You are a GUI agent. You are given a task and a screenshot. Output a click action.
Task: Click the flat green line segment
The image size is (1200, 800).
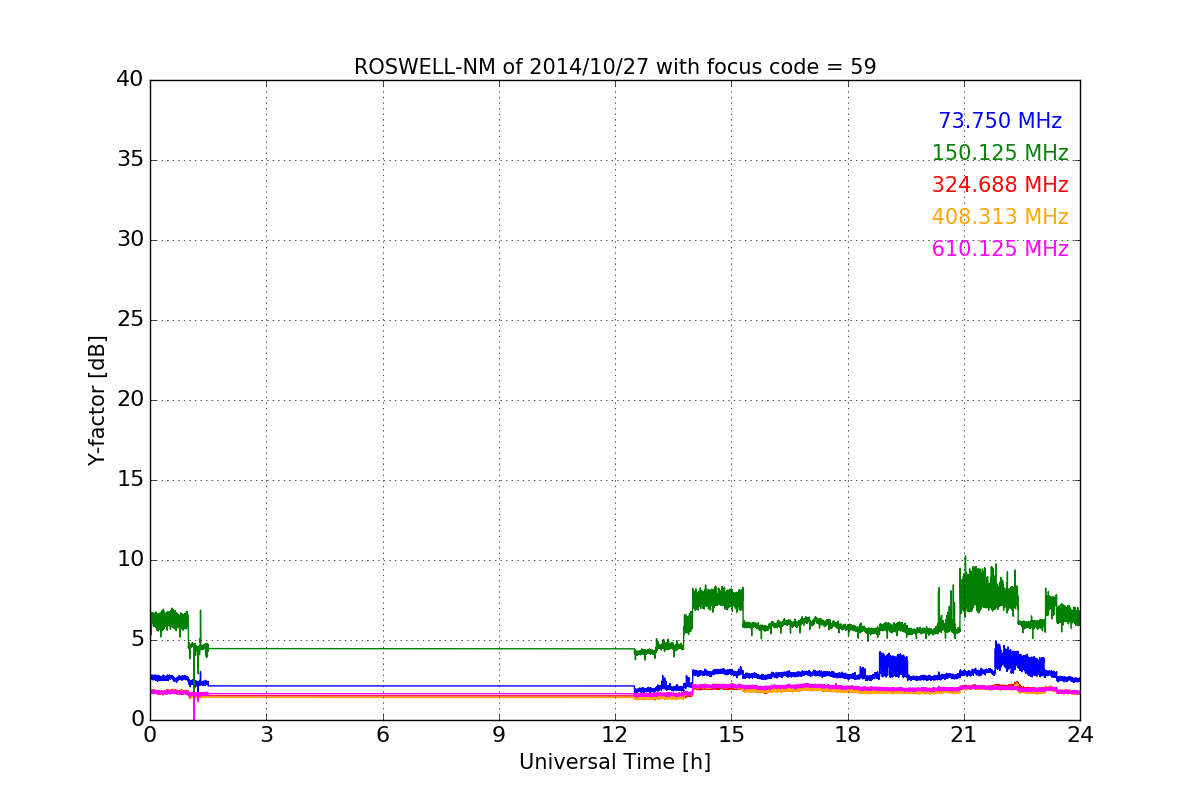click(420, 648)
